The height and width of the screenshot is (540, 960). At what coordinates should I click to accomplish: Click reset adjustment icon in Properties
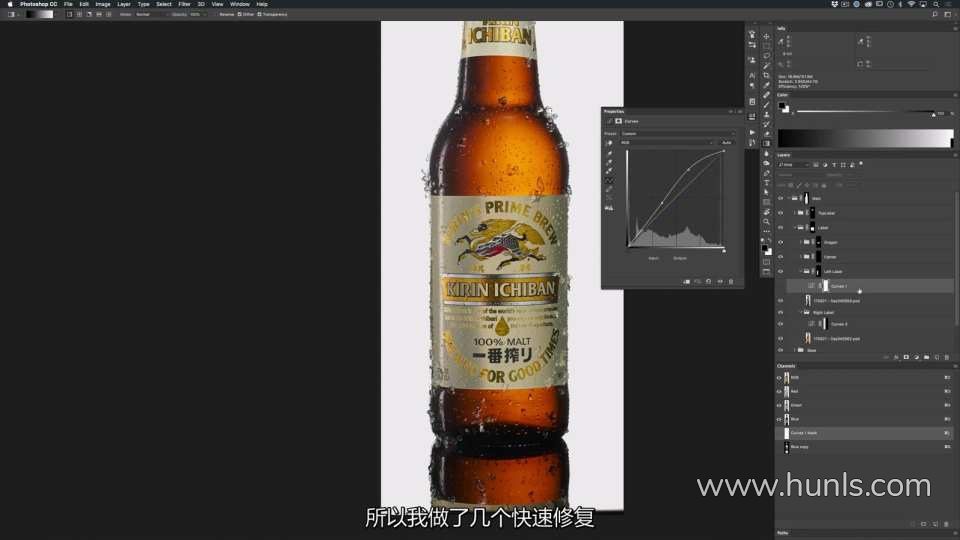point(708,282)
